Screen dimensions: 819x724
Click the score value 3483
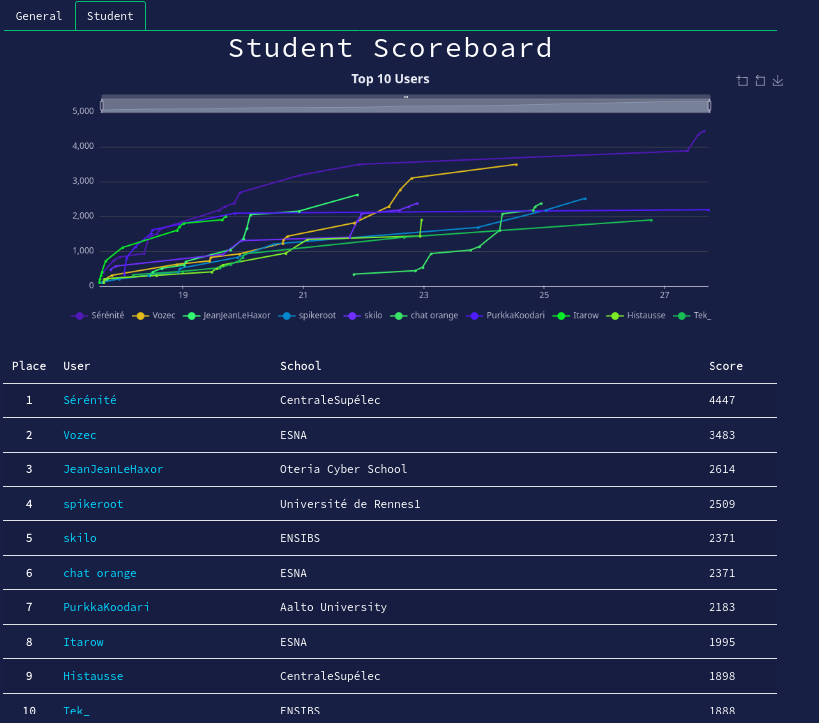pyautogui.click(x=722, y=435)
